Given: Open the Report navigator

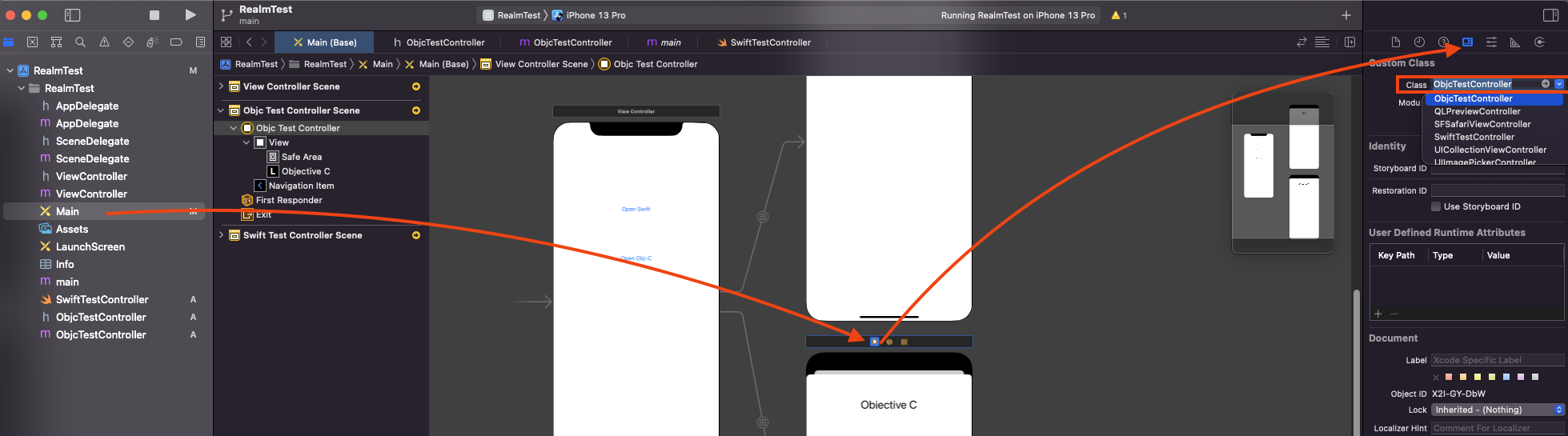Looking at the screenshot, I should coord(200,42).
